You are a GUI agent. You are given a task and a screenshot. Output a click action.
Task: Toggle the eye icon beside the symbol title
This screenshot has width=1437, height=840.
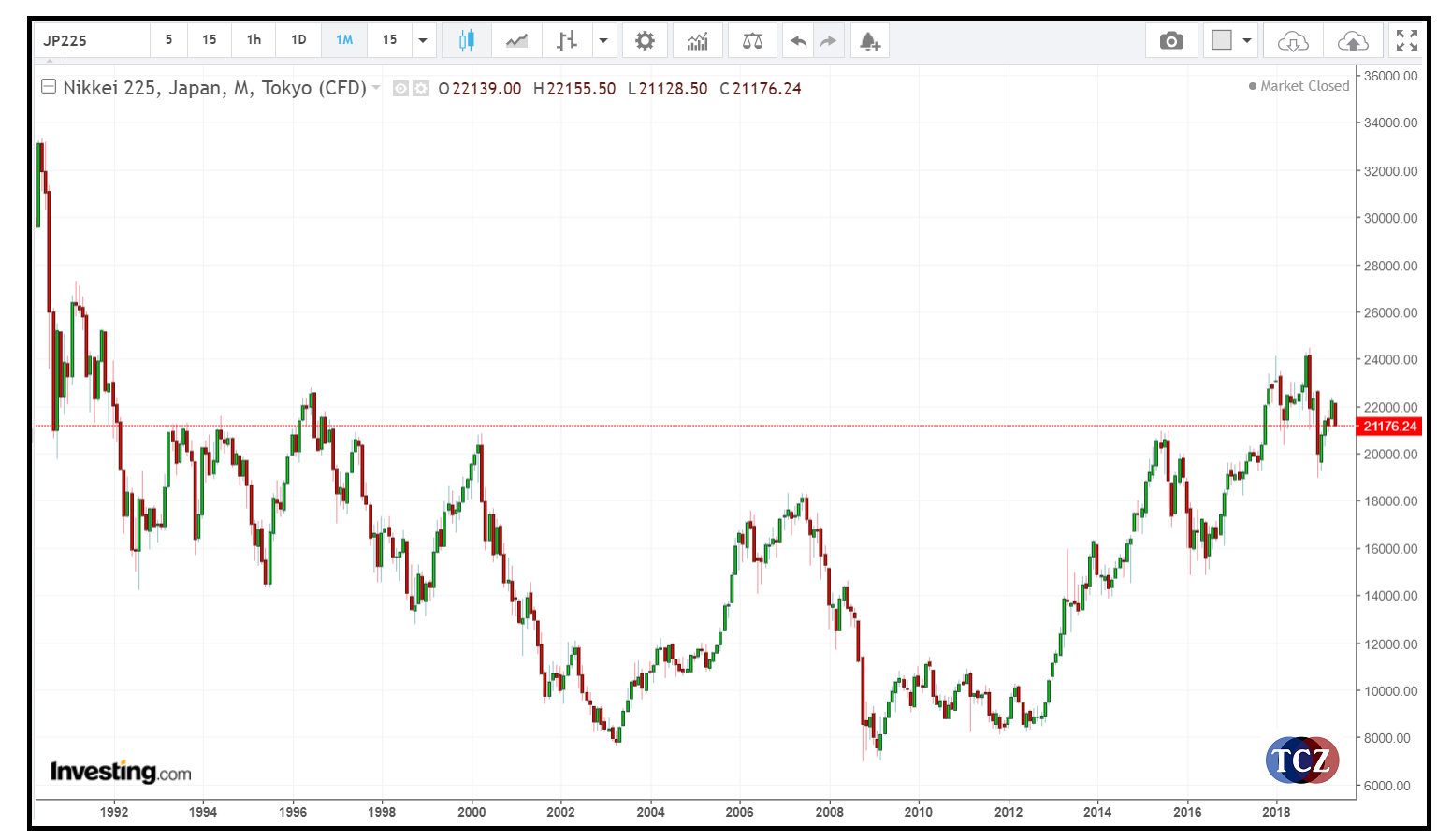coord(399,88)
